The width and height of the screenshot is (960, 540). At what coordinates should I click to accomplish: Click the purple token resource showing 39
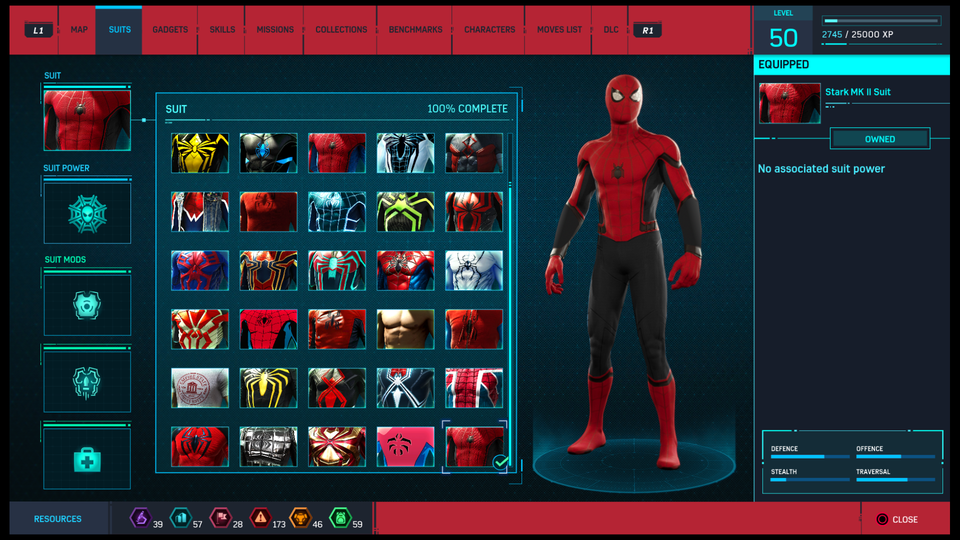pyautogui.click(x=140, y=519)
